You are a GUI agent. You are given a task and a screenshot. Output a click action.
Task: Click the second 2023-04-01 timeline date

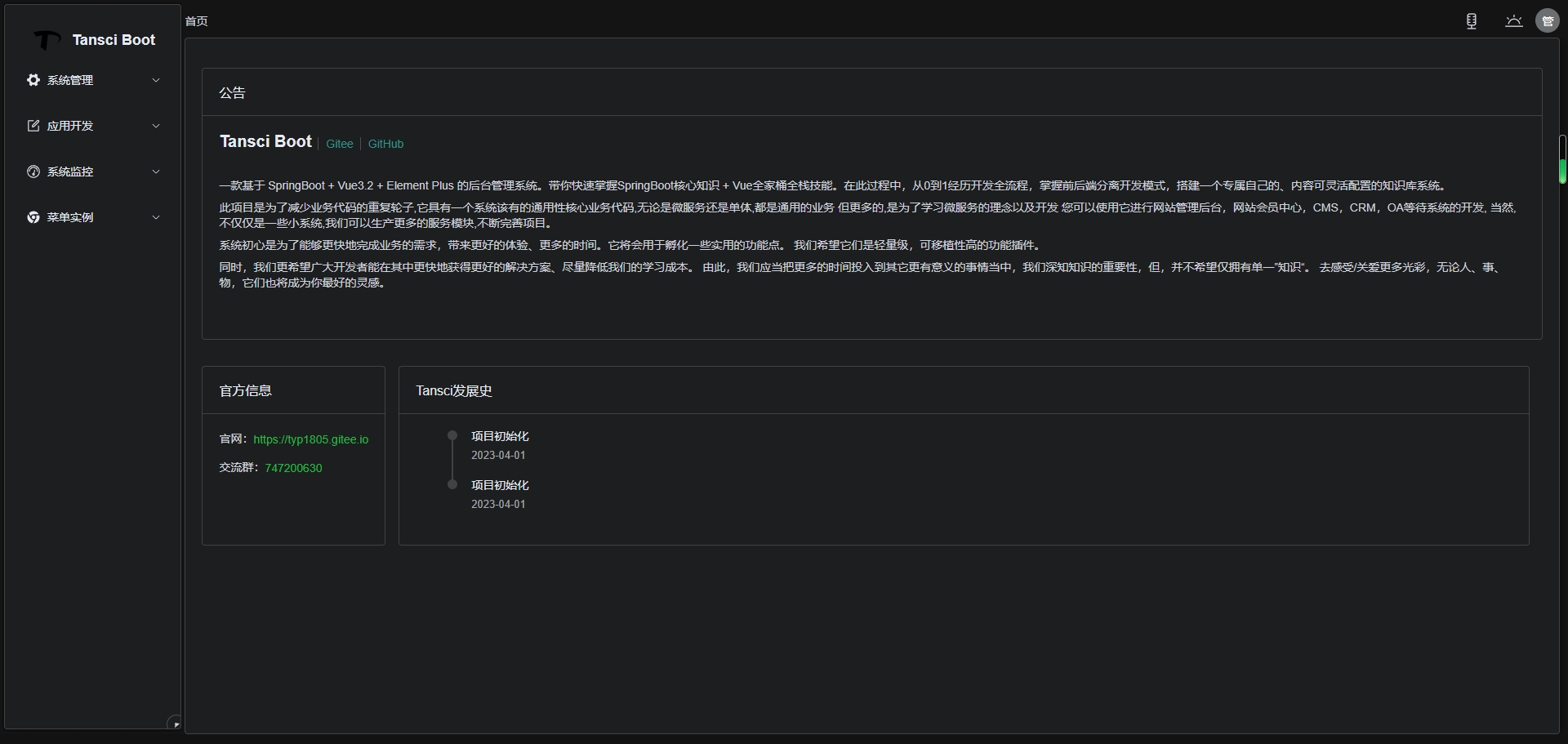tap(498, 504)
